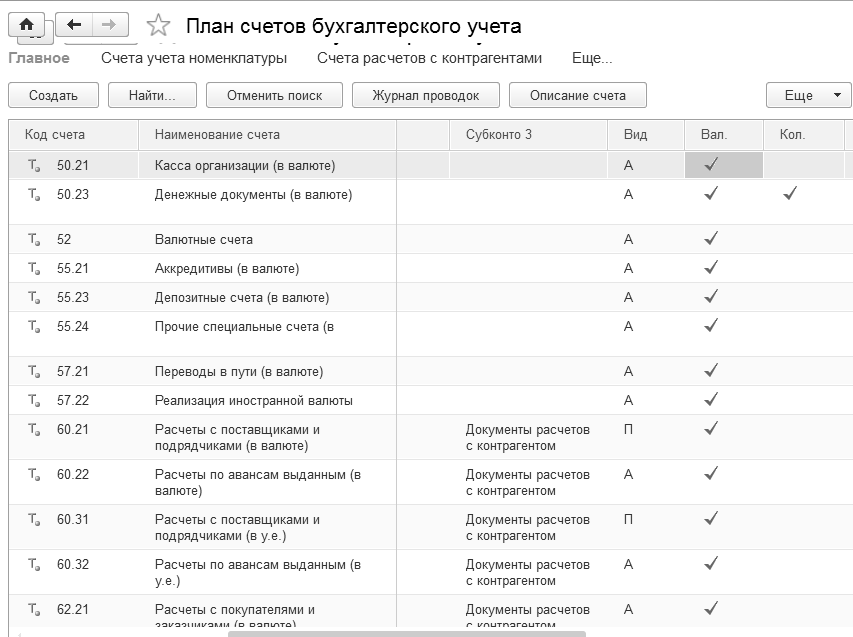Click account icon beside code 52
853x637 pixels.
coord(34,240)
